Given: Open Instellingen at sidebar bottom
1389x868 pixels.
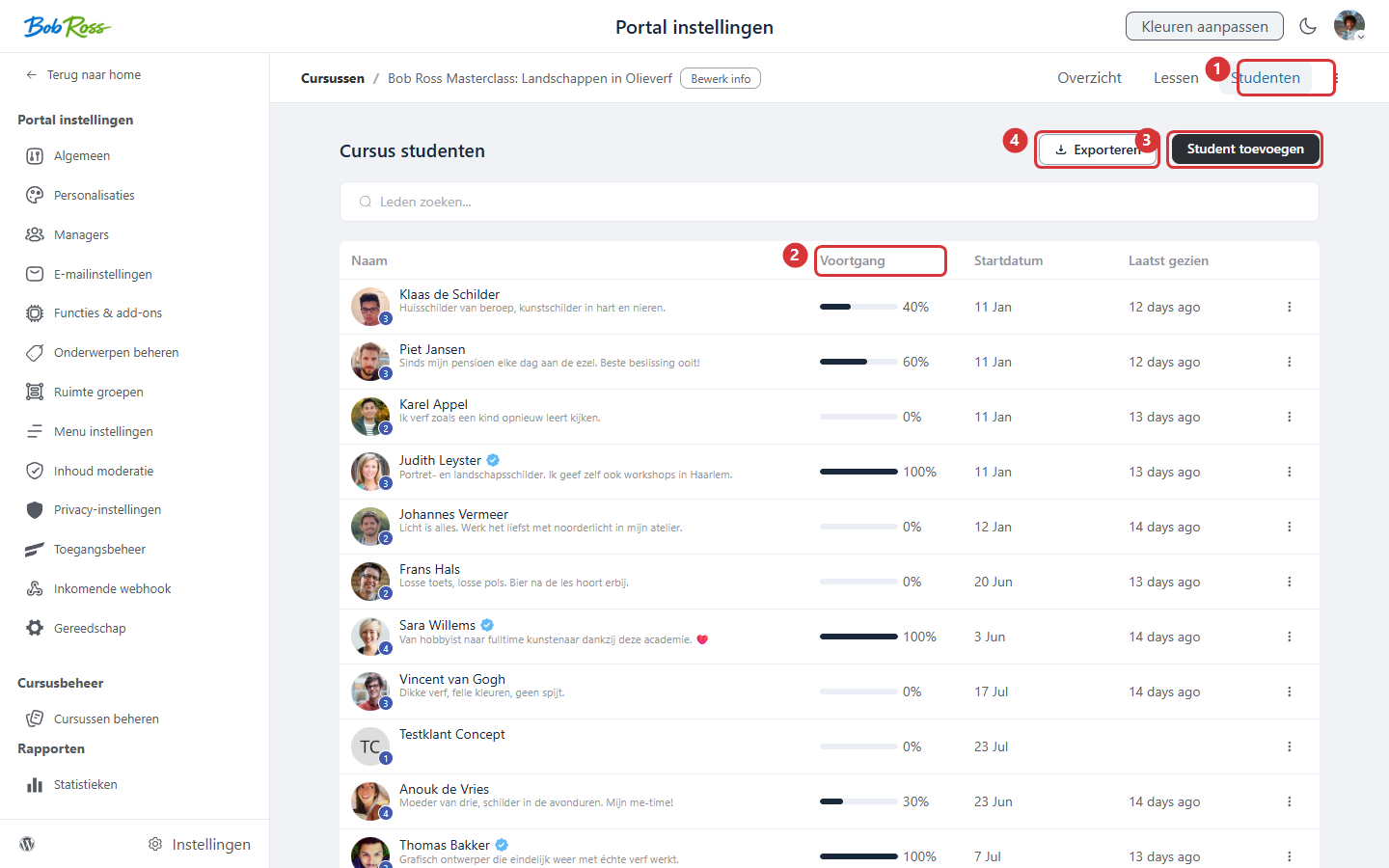Looking at the screenshot, I should point(200,844).
